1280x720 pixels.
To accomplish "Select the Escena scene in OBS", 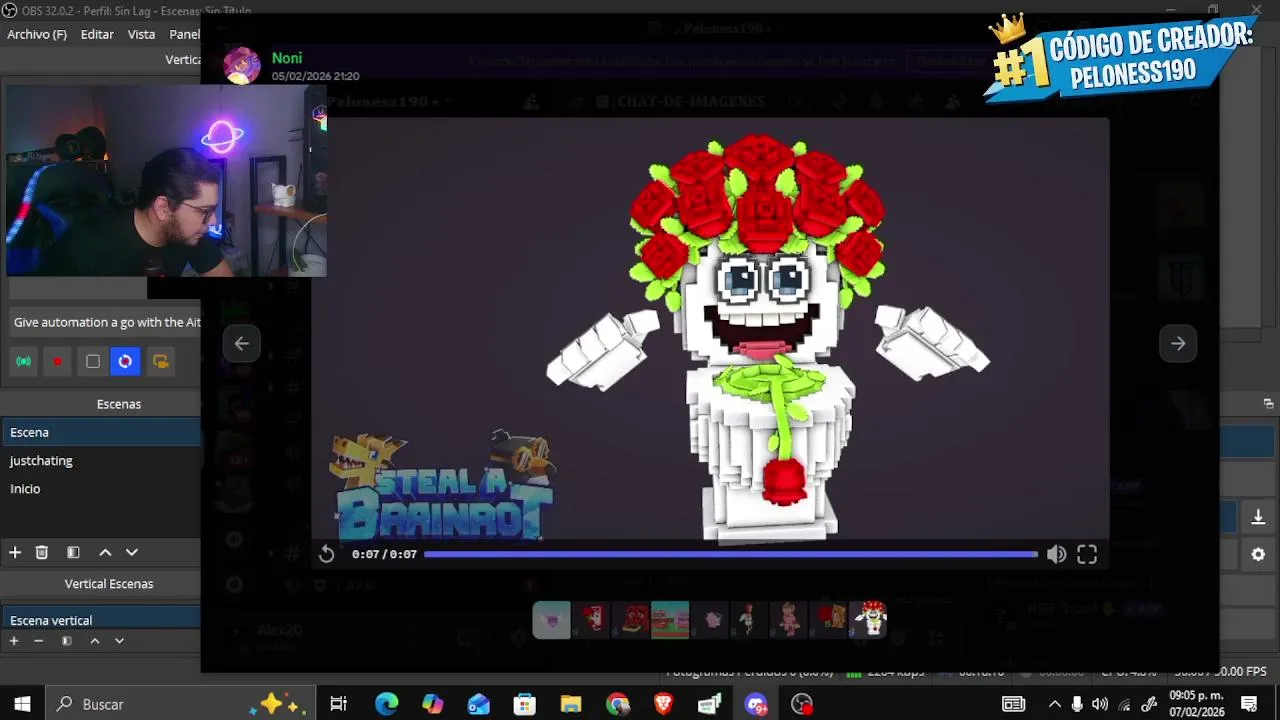I will pos(100,432).
